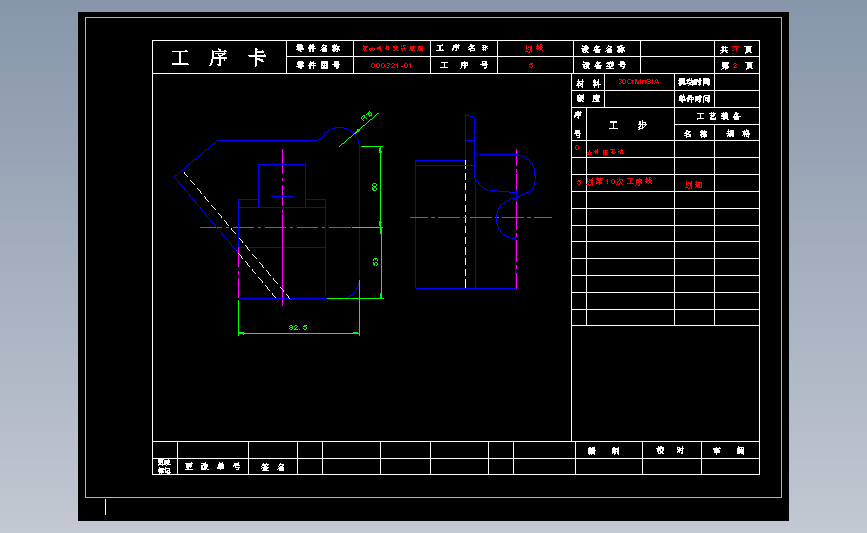Image resolution: width=867 pixels, height=533 pixels.
Task: Select the 92.5 width dimension text
Action: [298, 327]
